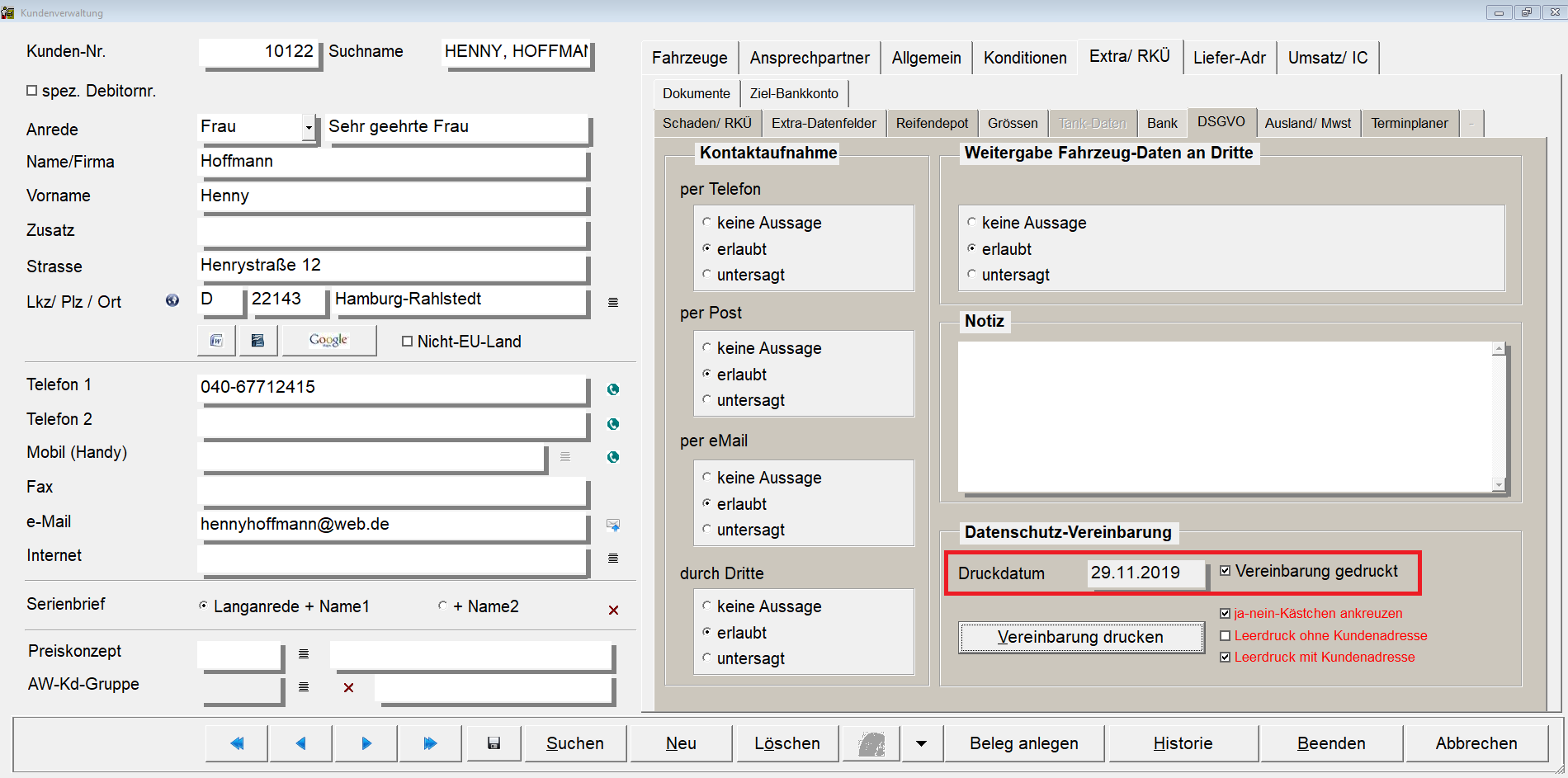Click the e-Mail input field
The width and height of the screenshot is (1568, 778).
click(x=392, y=525)
